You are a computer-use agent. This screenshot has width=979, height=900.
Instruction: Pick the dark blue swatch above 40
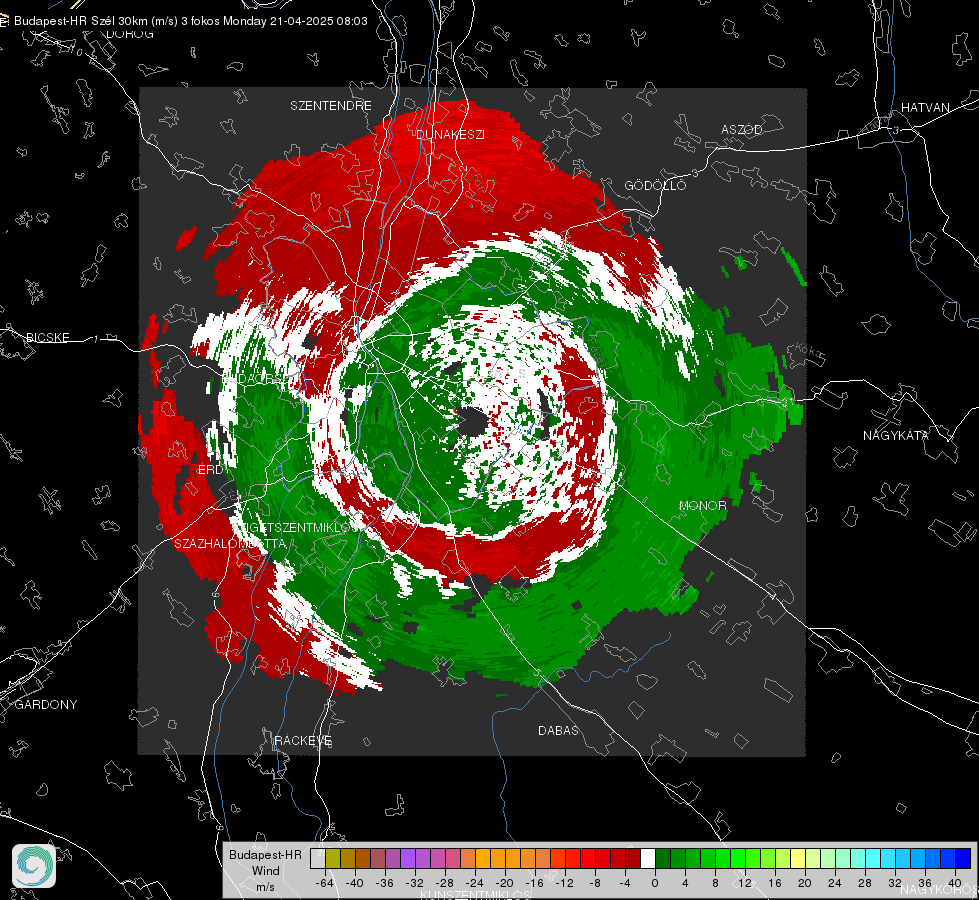963,859
